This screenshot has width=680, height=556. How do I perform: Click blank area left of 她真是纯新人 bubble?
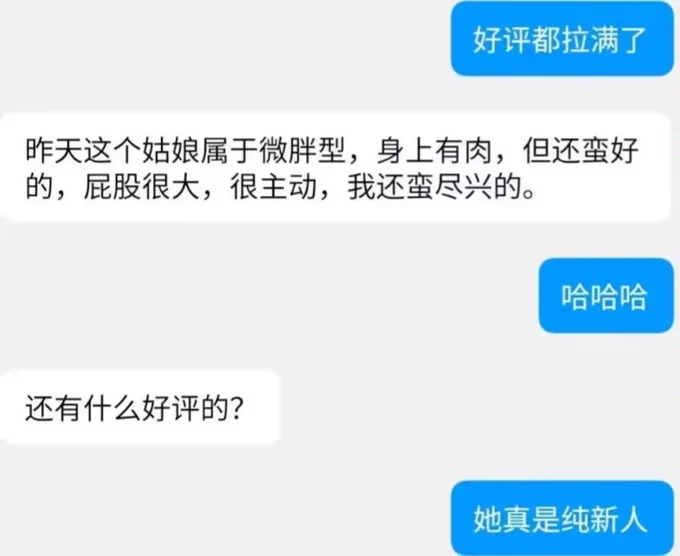[x=226, y=518]
